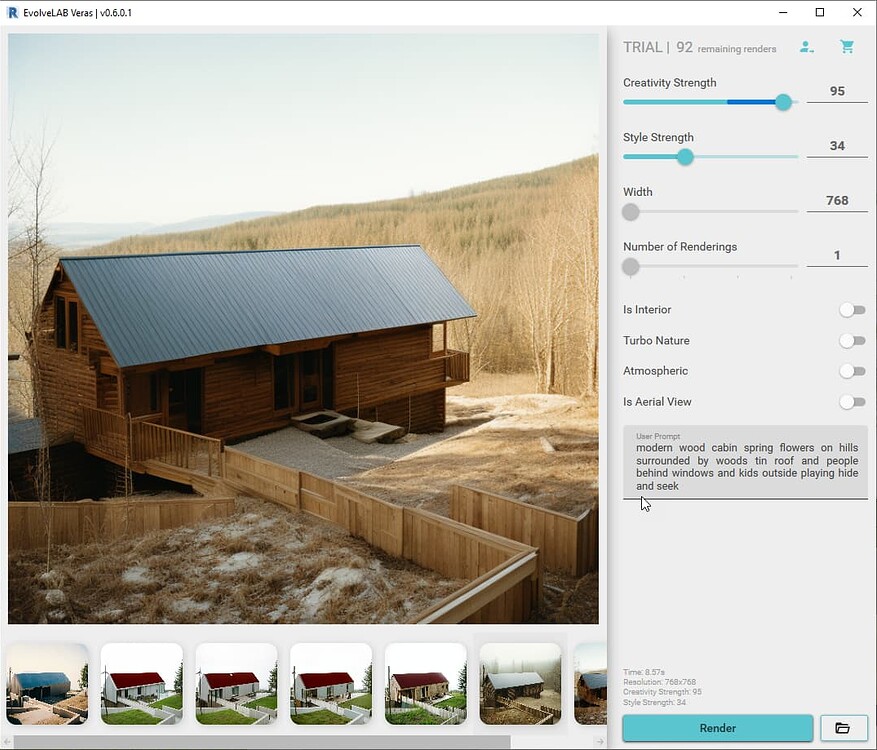Click the Veras logo in the title bar
Image resolution: width=877 pixels, height=750 pixels.
pos(13,13)
